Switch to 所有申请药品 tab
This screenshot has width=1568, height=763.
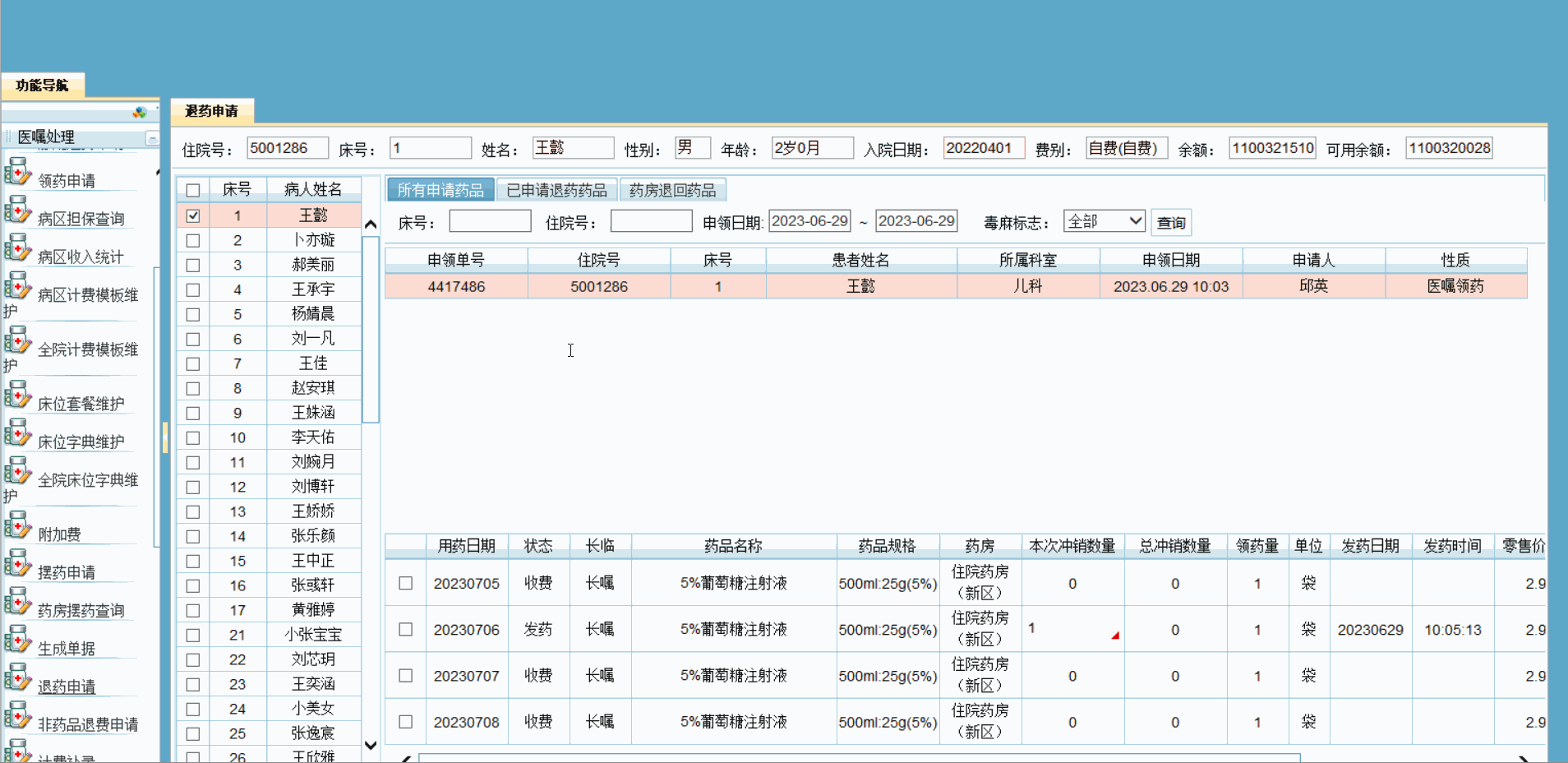[440, 190]
